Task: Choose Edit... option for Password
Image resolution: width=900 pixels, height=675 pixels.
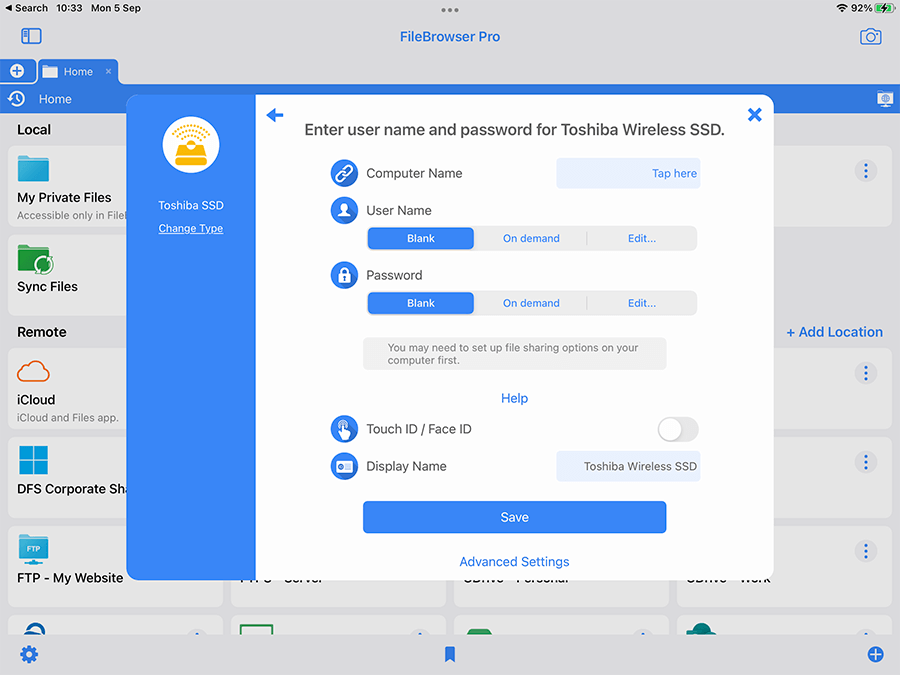Action: point(641,303)
